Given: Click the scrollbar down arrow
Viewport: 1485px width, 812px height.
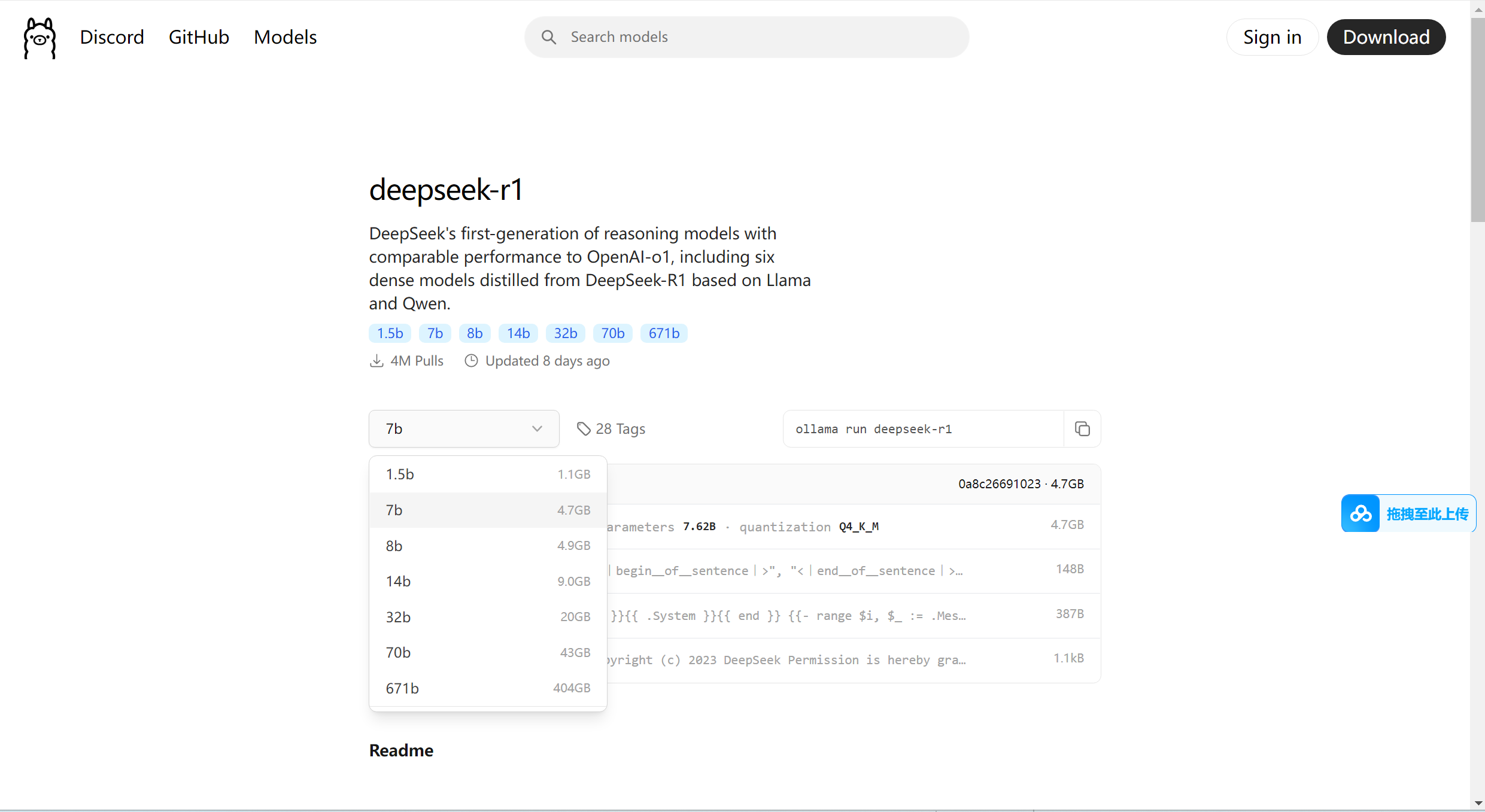Looking at the screenshot, I should [x=1478, y=803].
